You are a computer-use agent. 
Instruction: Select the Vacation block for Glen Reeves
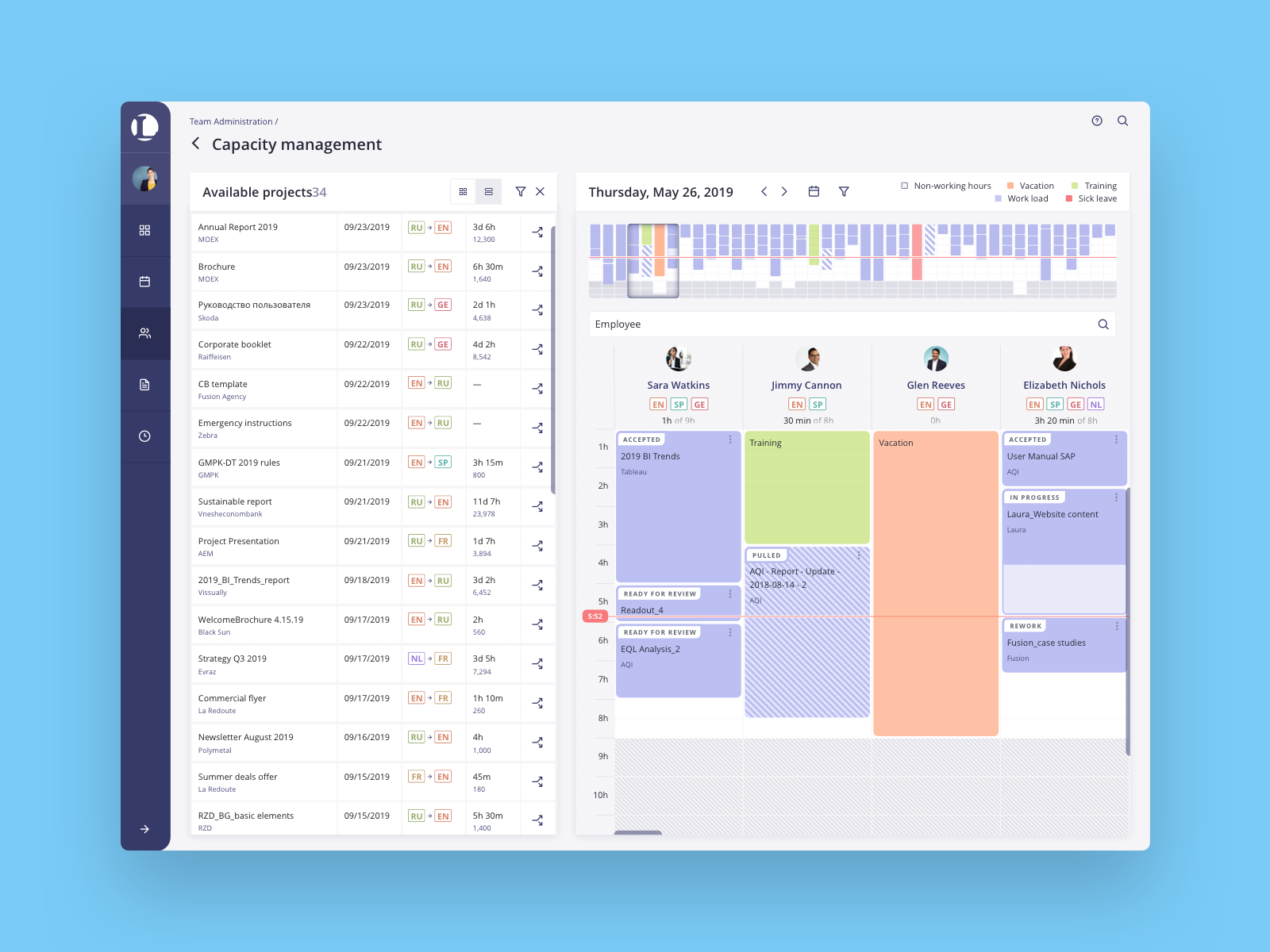click(936, 583)
